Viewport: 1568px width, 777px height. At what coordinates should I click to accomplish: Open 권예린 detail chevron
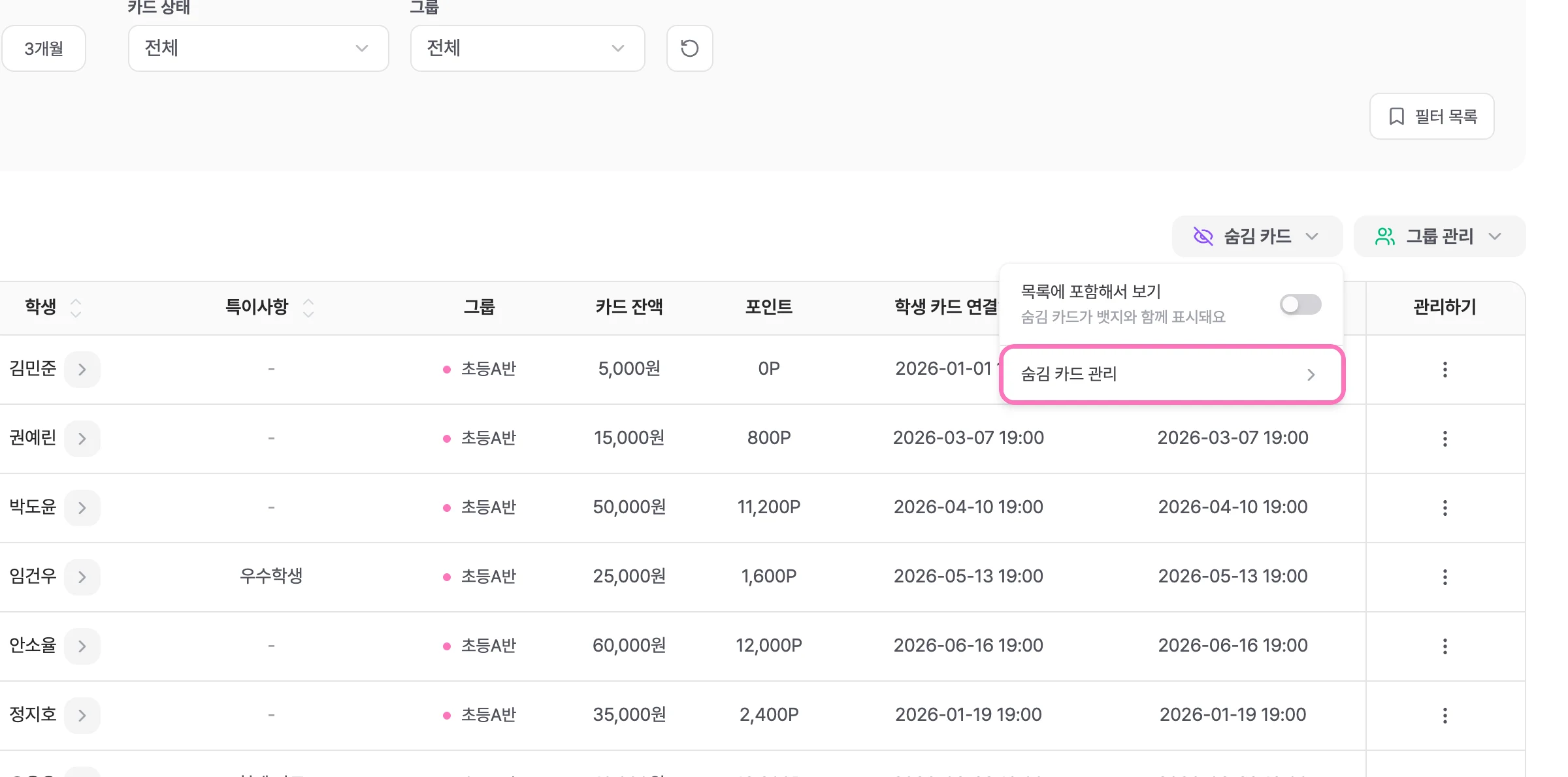[82, 439]
